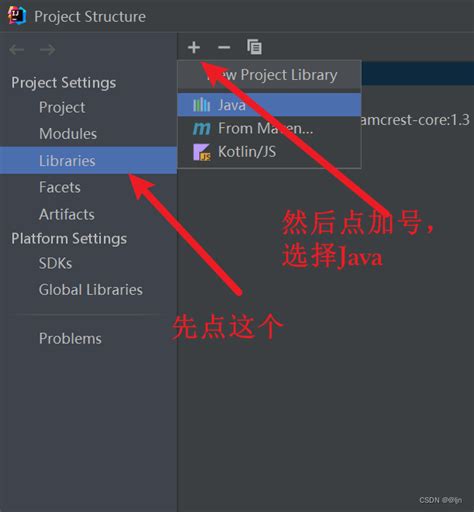Click the IntelliJ logo in title bar
Image resolution: width=474 pixels, height=512 pixels.
coord(17,16)
